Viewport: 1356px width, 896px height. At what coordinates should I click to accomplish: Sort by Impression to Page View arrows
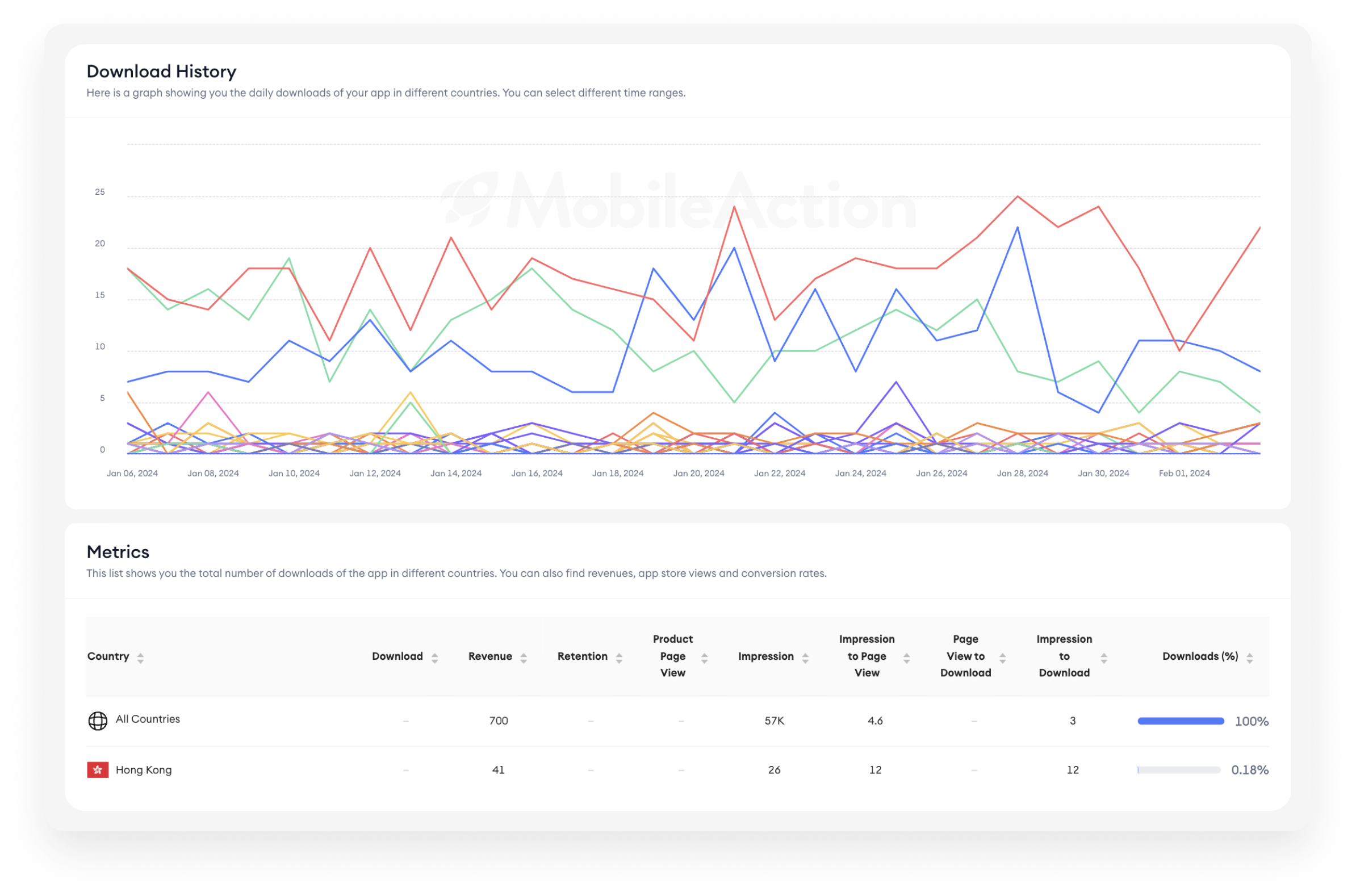point(906,658)
